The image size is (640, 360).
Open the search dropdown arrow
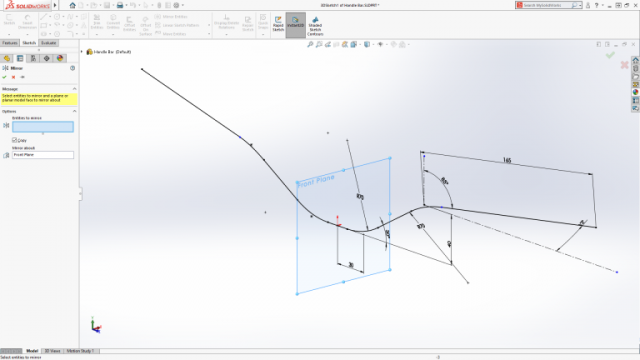580,5
